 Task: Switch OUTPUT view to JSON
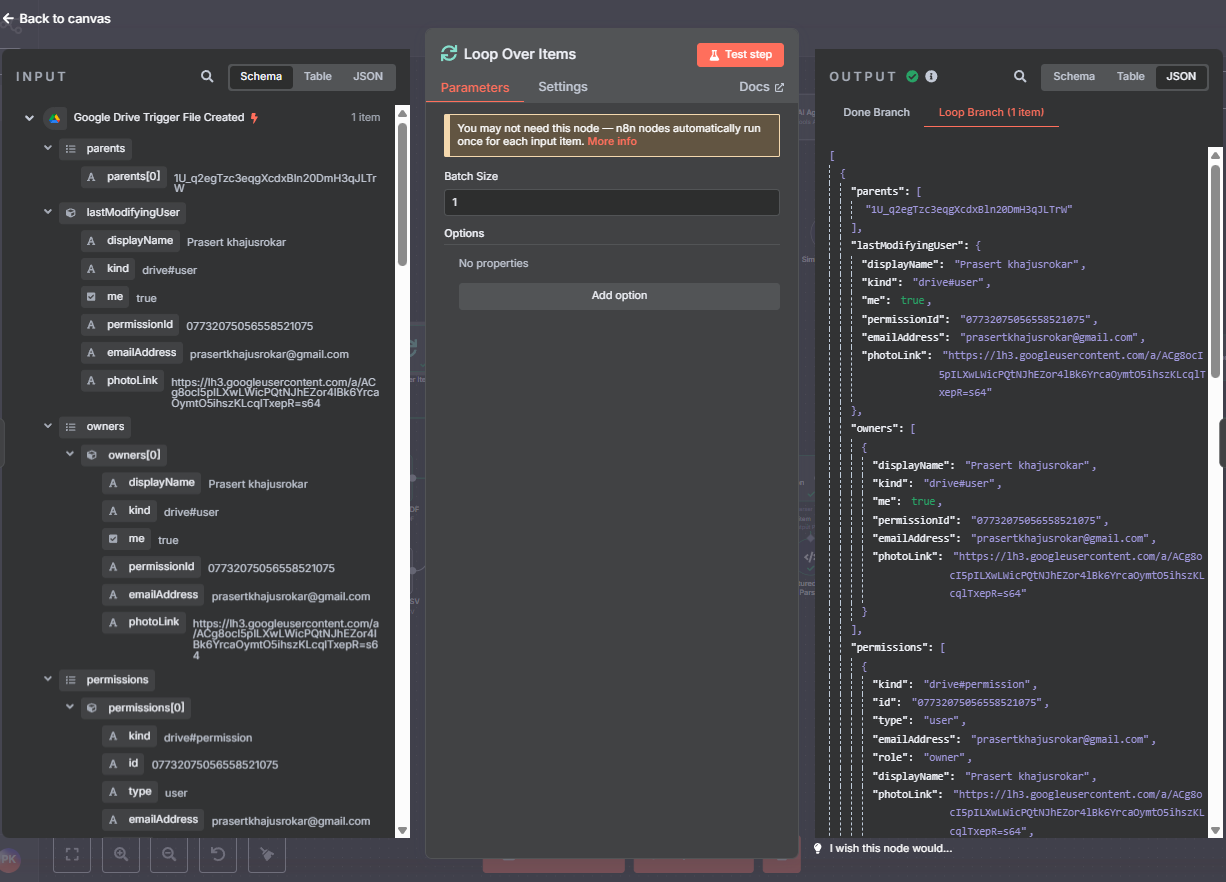point(1181,76)
